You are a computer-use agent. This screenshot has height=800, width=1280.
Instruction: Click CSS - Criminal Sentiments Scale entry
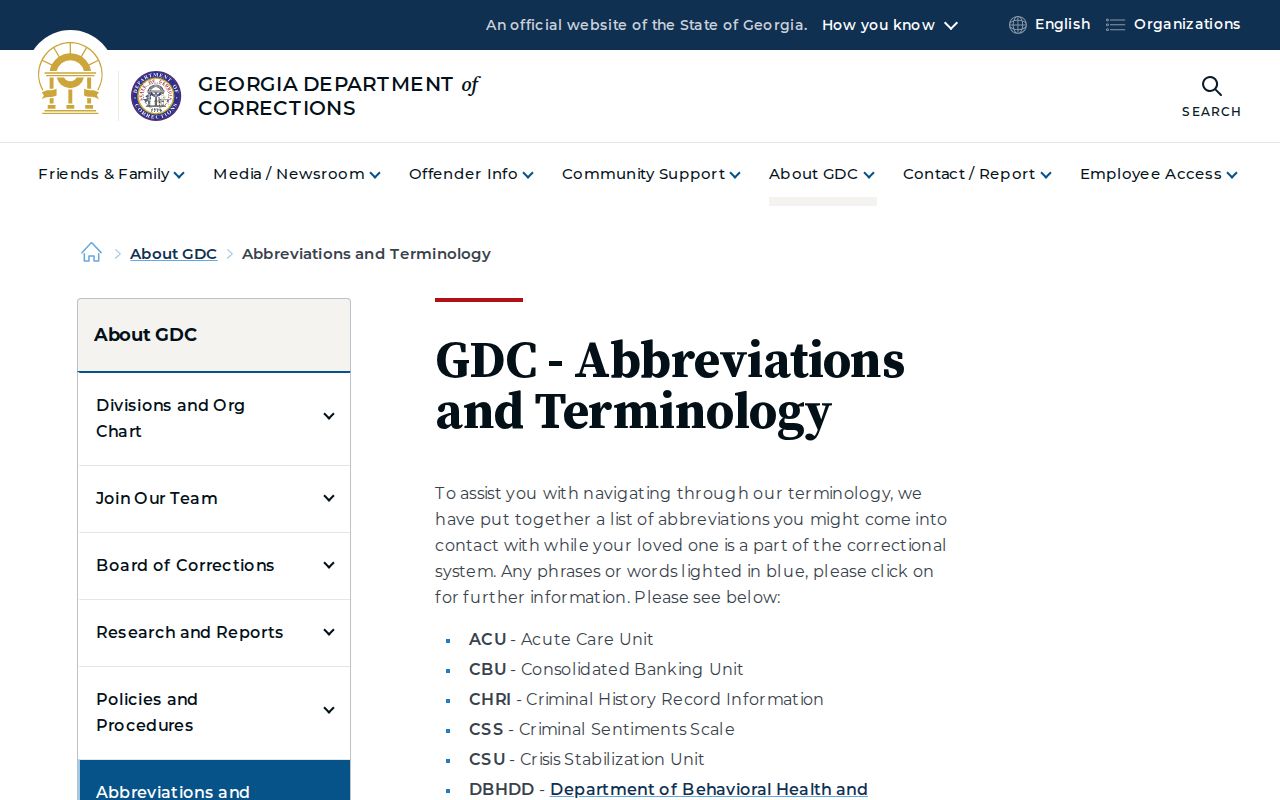tap(602, 729)
